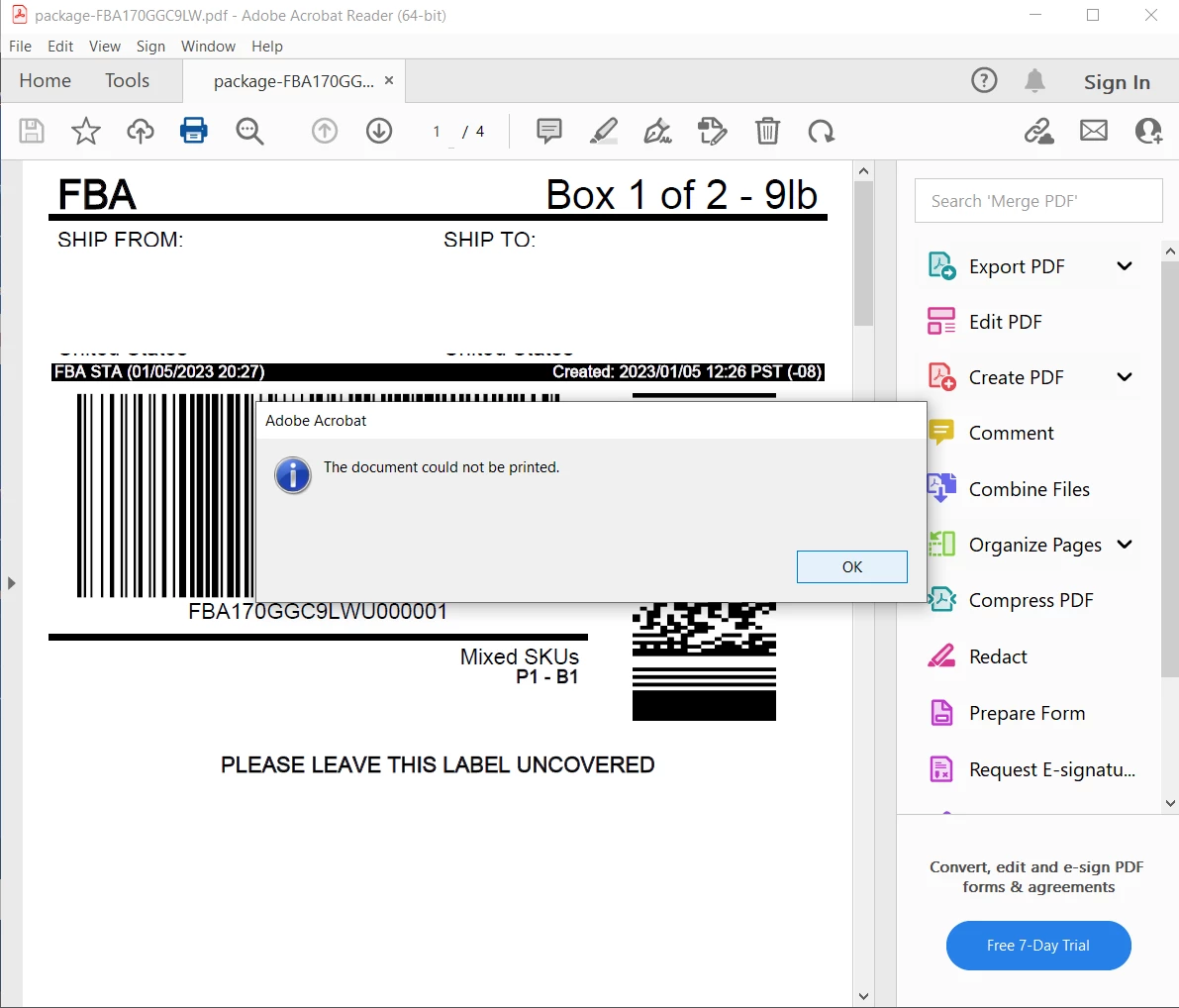Screen dimensions: 1179x1008
Task: Go to next page arrow icon
Action: [379, 131]
